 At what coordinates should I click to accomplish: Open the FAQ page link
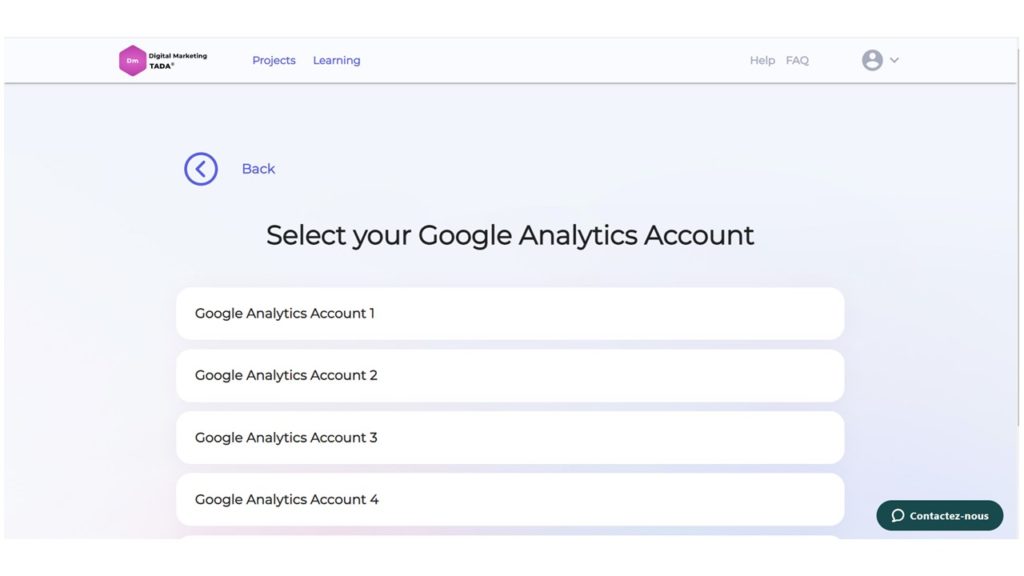pos(797,60)
